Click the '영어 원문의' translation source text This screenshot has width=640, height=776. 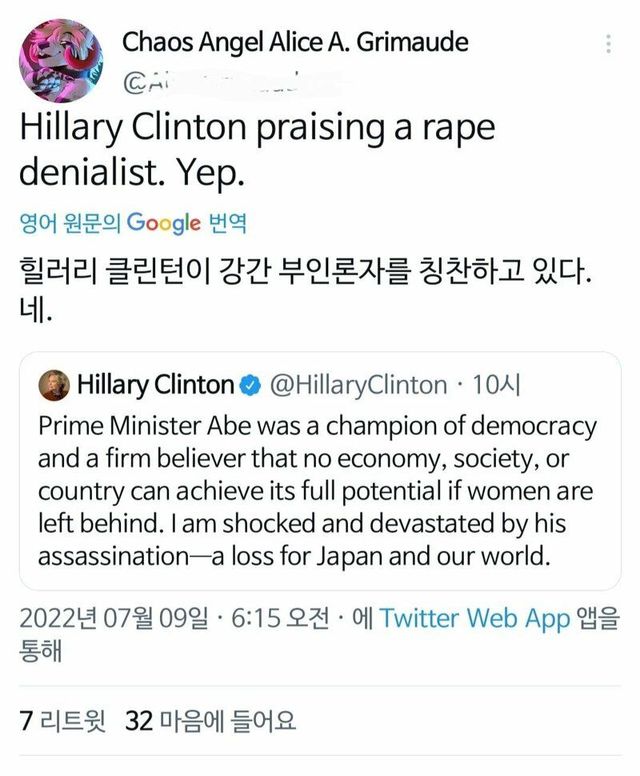pos(70,223)
